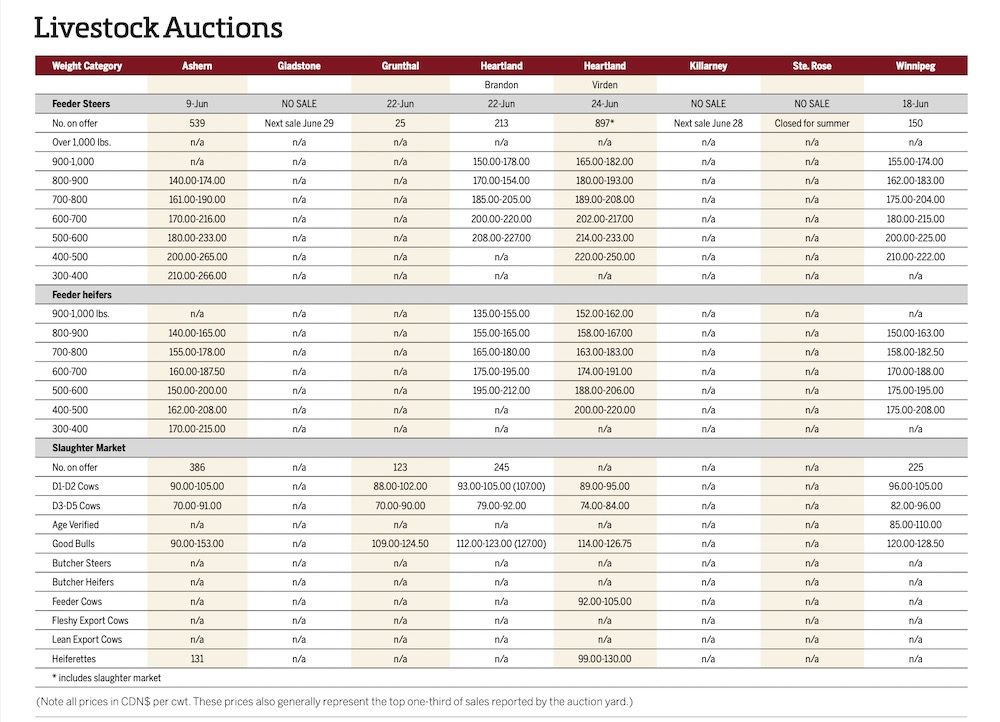
Task: Select the Livestock Auctions page title
Action: coord(158,27)
